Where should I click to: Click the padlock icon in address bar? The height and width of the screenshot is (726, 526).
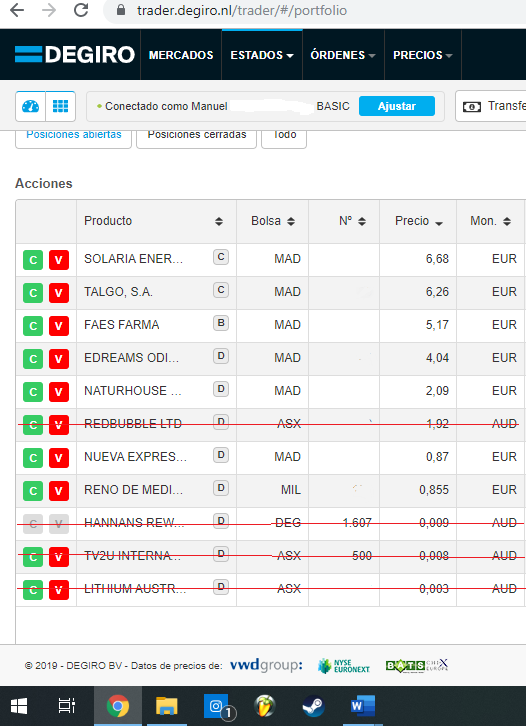(121, 10)
